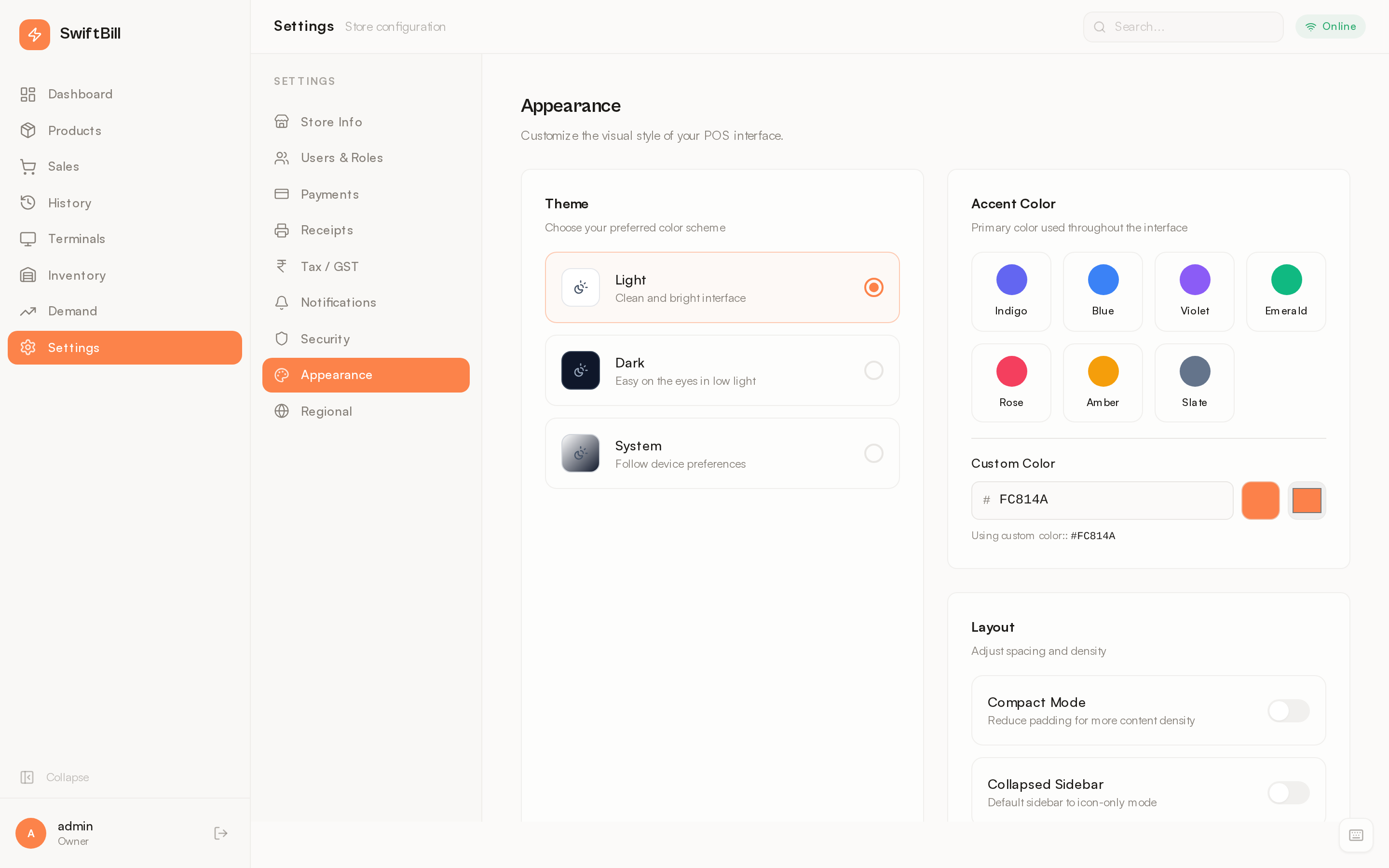Focus the Search field in header

1183,27
